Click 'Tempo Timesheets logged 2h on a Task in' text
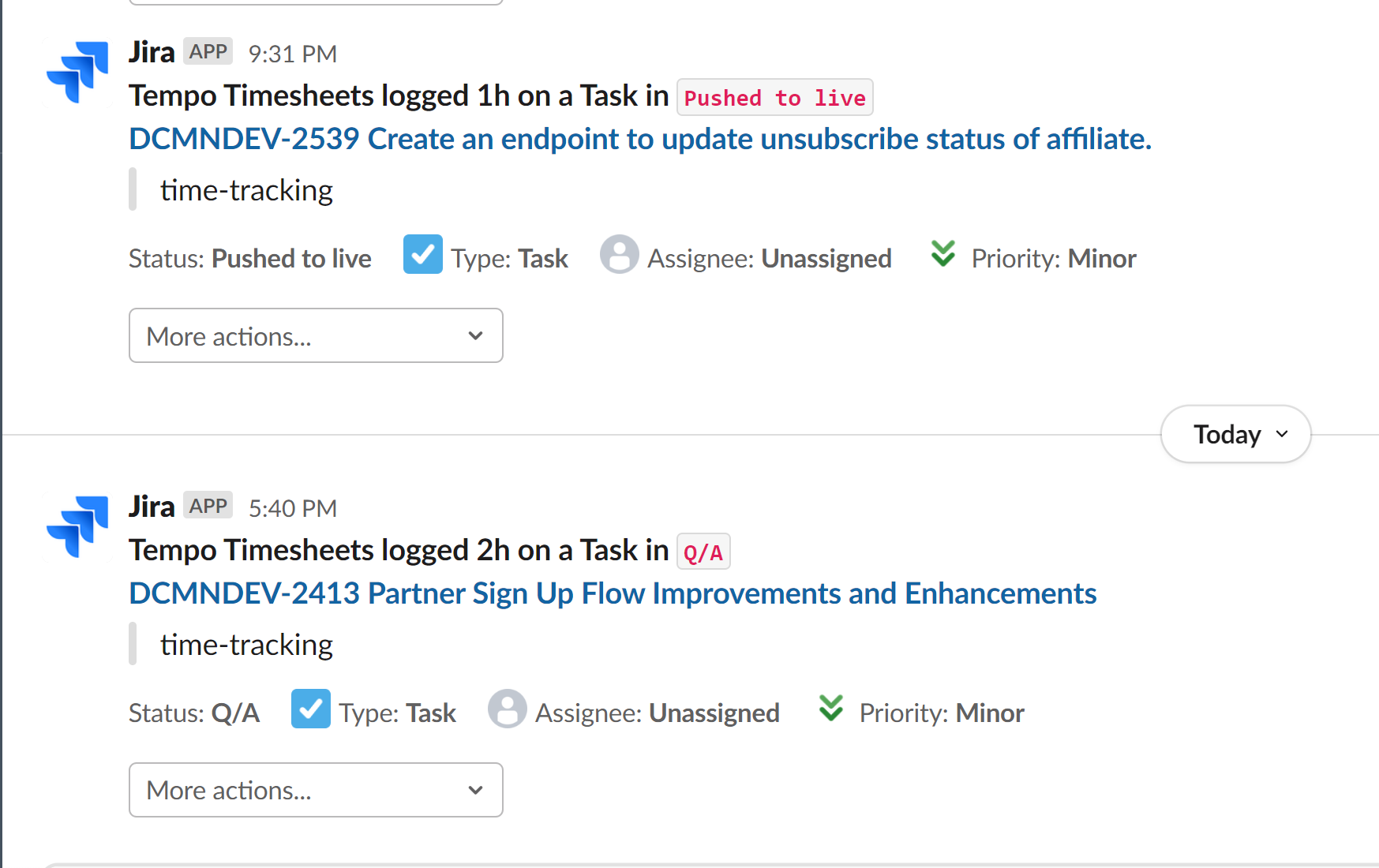This screenshot has width=1379, height=868. click(399, 550)
